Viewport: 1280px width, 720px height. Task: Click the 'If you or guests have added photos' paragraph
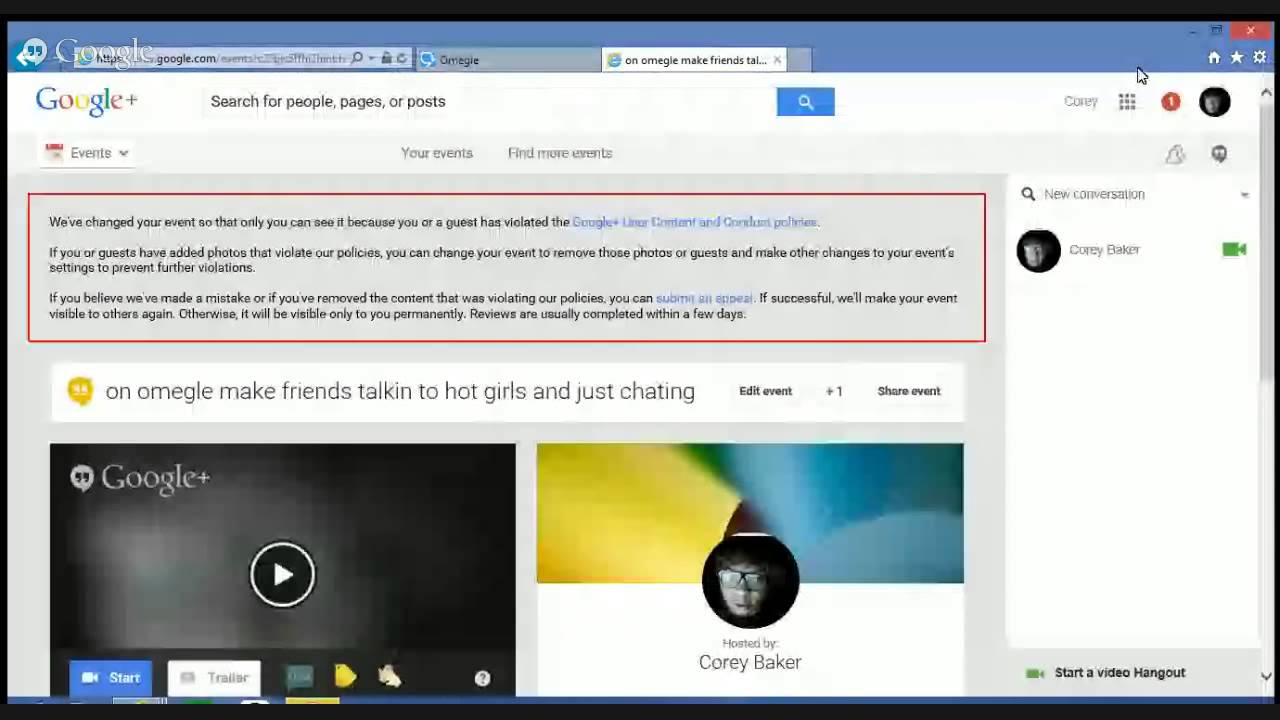click(x=502, y=260)
